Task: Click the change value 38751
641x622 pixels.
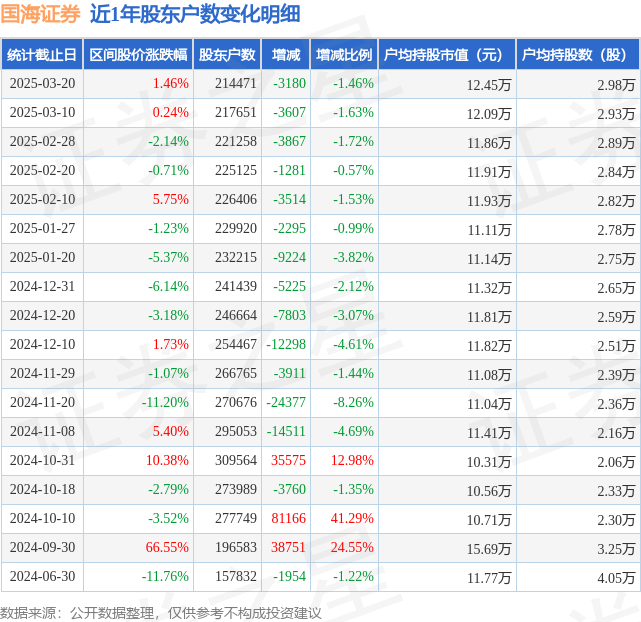Action: point(289,548)
